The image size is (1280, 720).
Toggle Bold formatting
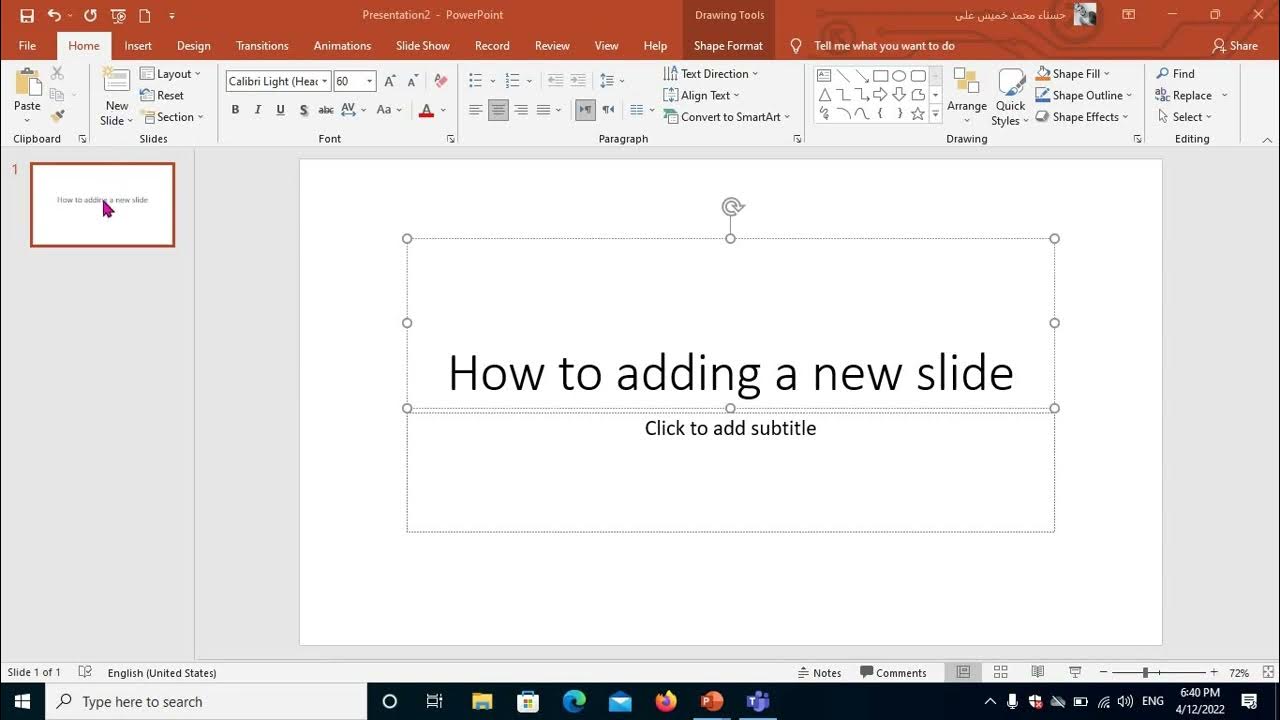(x=235, y=110)
